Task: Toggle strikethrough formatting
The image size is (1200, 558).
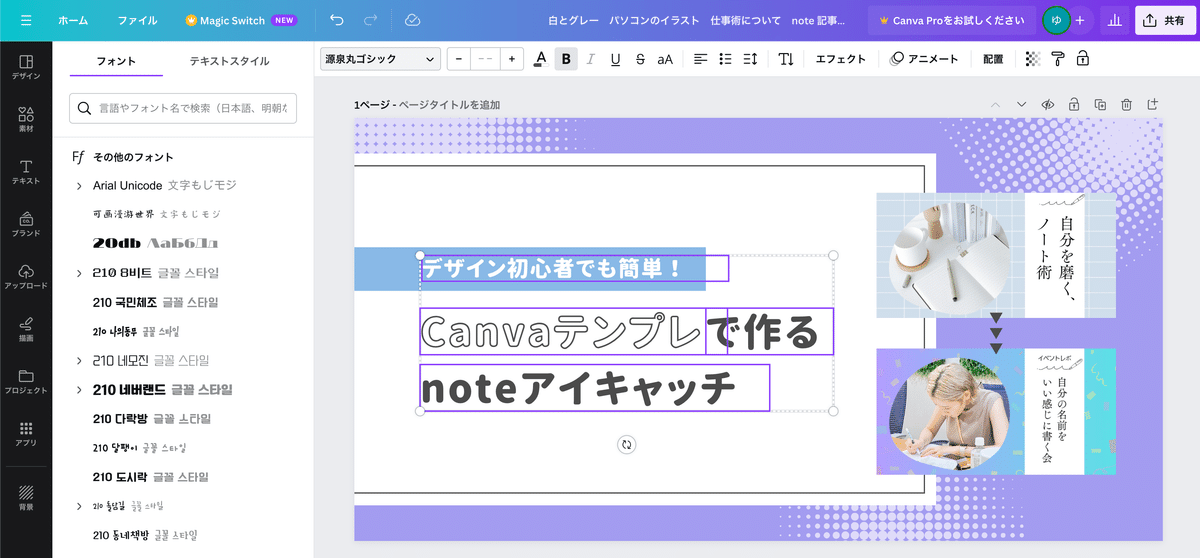Action: coord(640,59)
